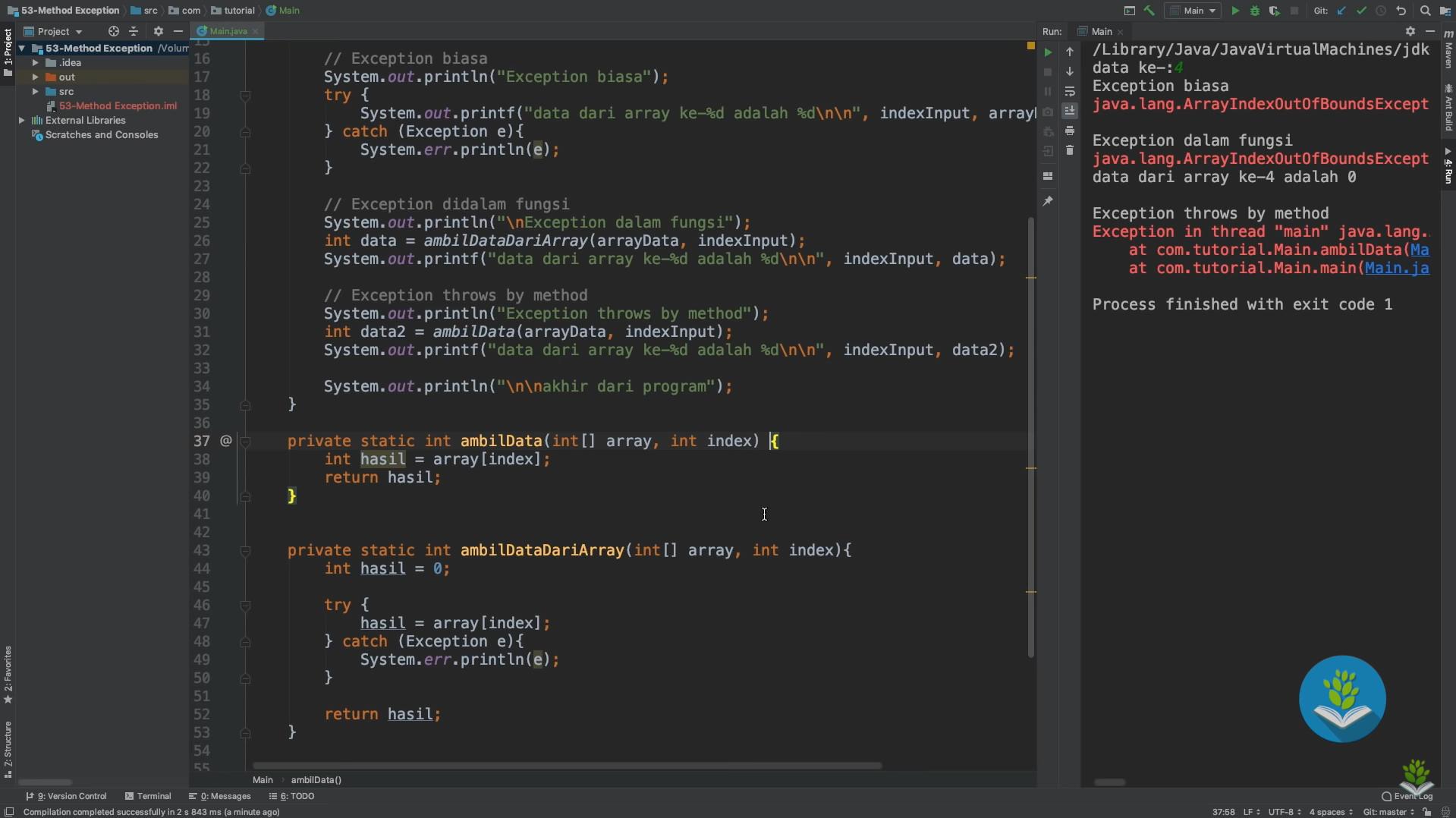The height and width of the screenshot is (818, 1456).
Task: Click the run anything terminal window icon
Action: pos(1129,11)
